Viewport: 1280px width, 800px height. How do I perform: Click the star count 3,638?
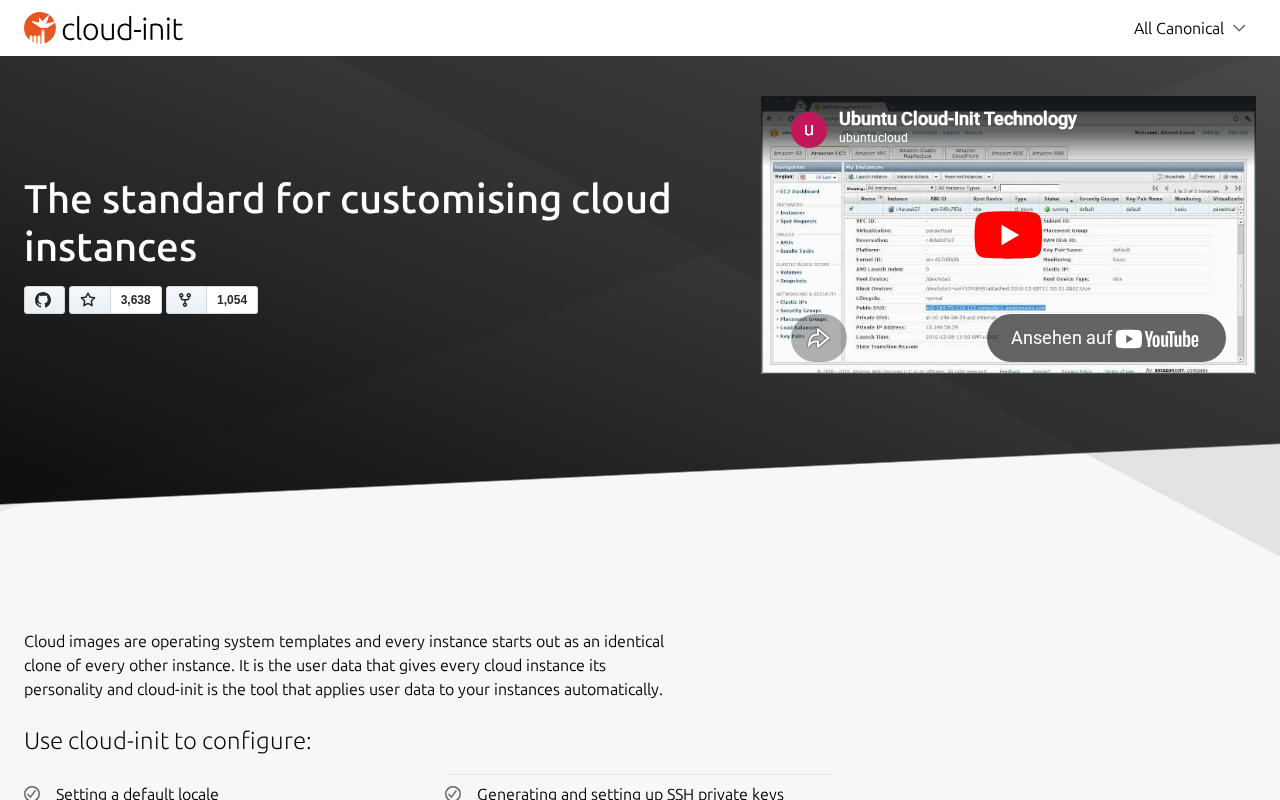(136, 300)
